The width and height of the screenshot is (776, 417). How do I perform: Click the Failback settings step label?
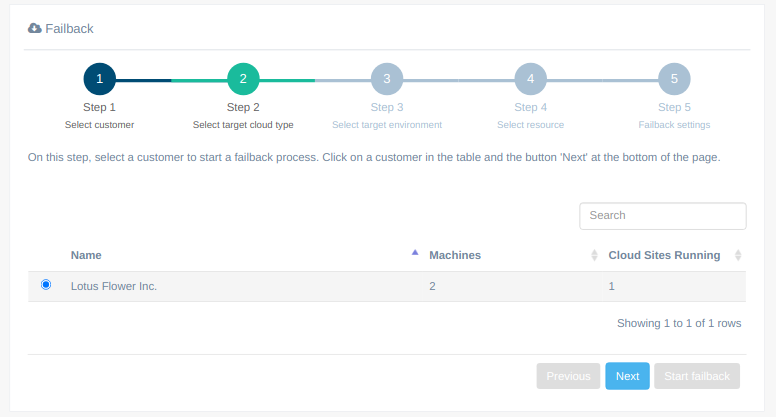[x=674, y=125]
